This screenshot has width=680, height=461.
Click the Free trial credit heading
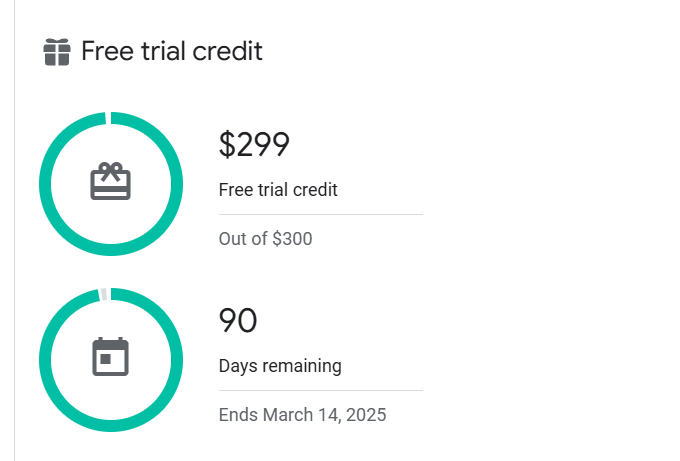[x=172, y=51]
